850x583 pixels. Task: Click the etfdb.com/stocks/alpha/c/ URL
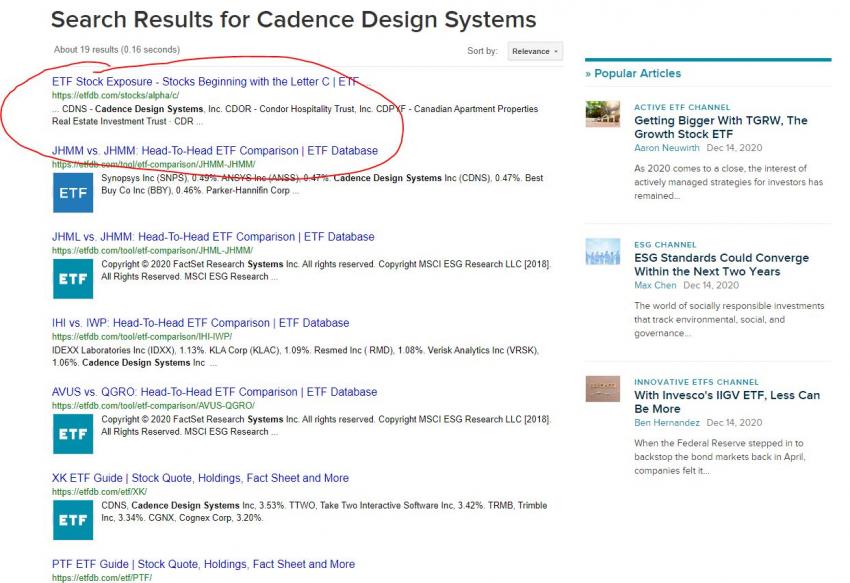pyautogui.click(x=115, y=95)
